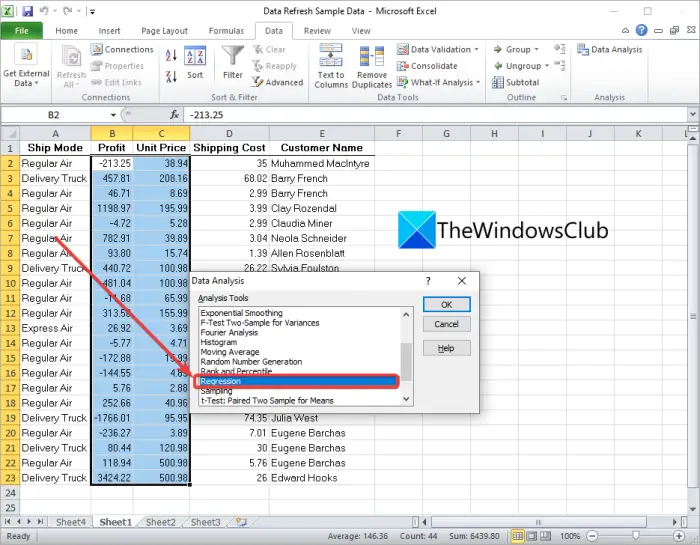This screenshot has width=700, height=545.
Task: Open Data Validation dropdown arrow
Action: [x=476, y=50]
